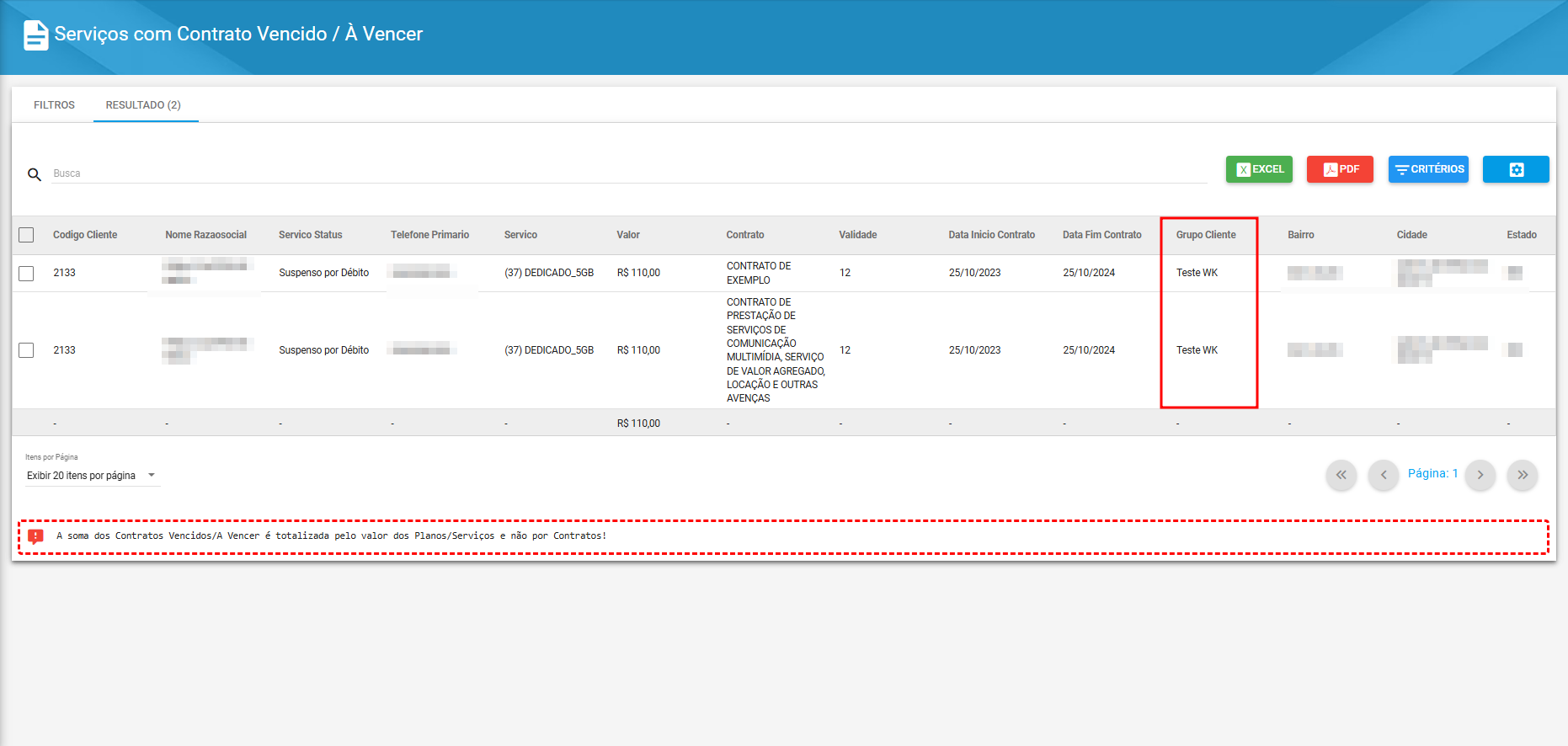
Task: Open the CRITÉRIOS button
Action: point(1428,169)
